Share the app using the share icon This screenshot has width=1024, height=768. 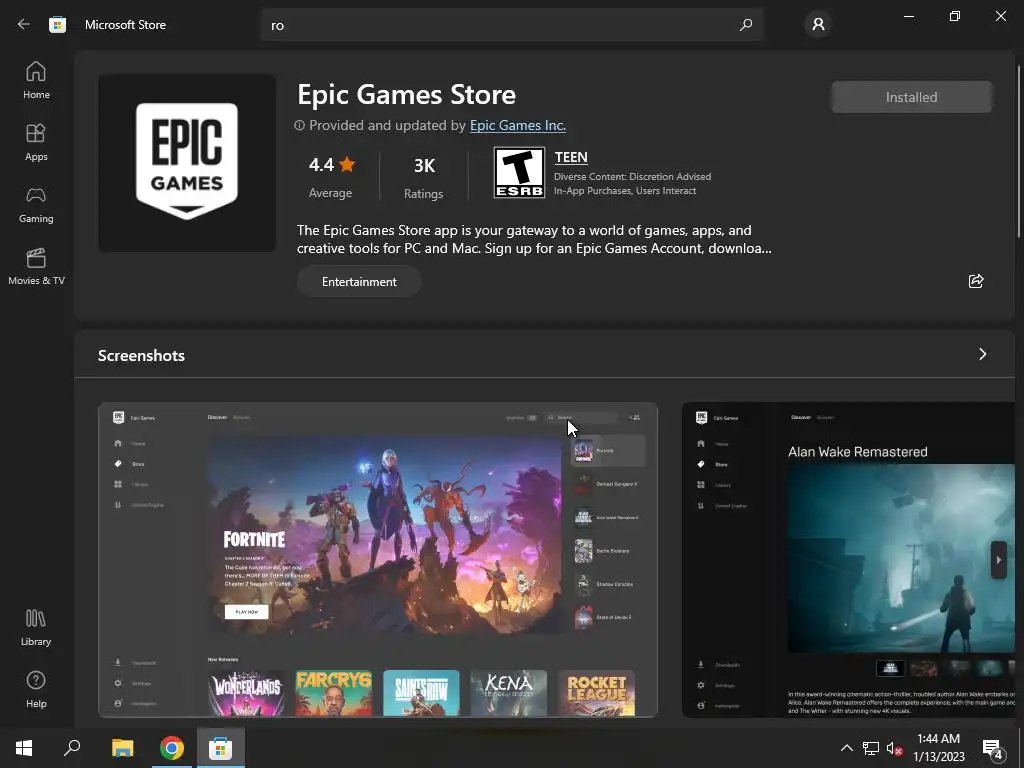976,281
